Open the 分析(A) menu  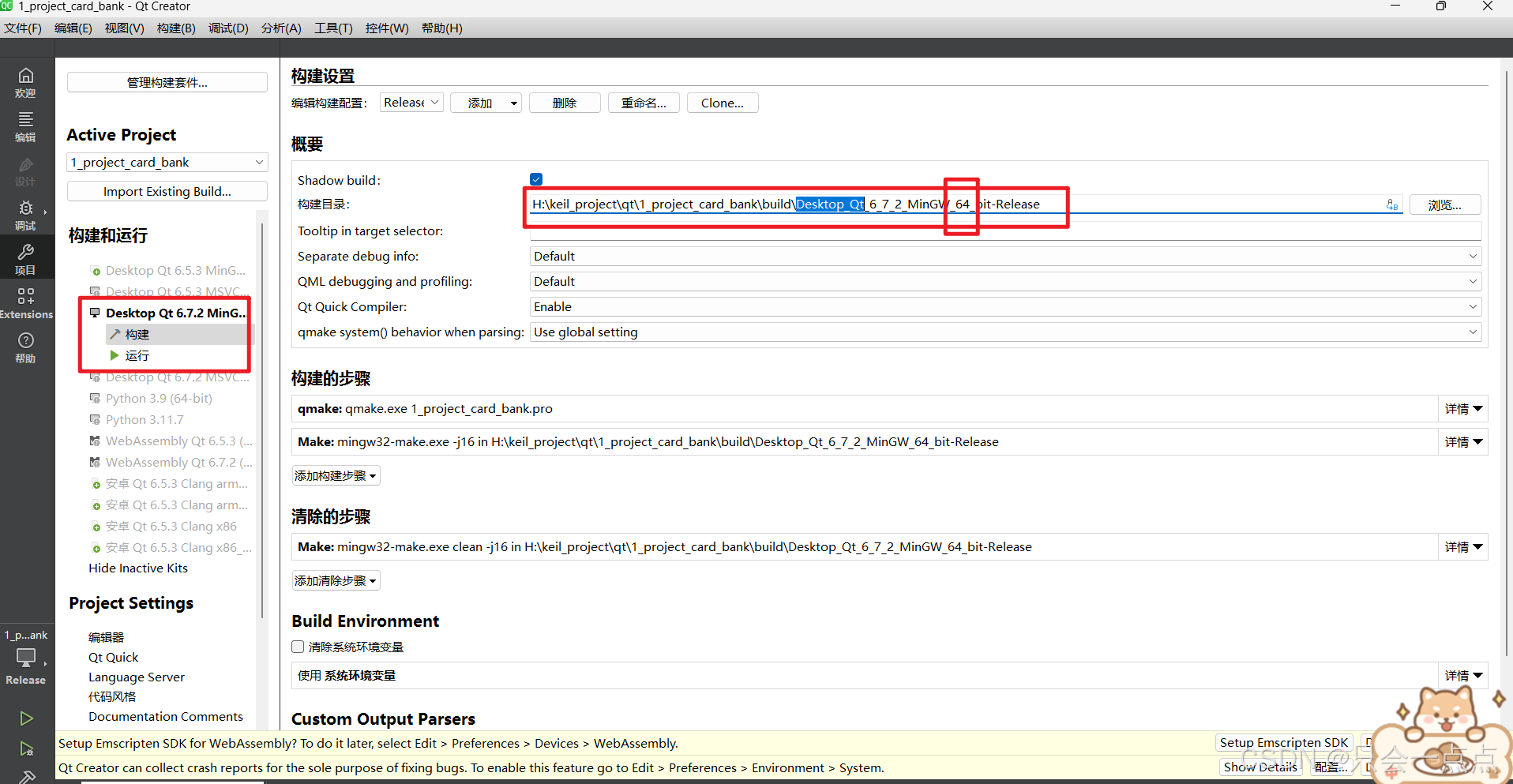[281, 28]
